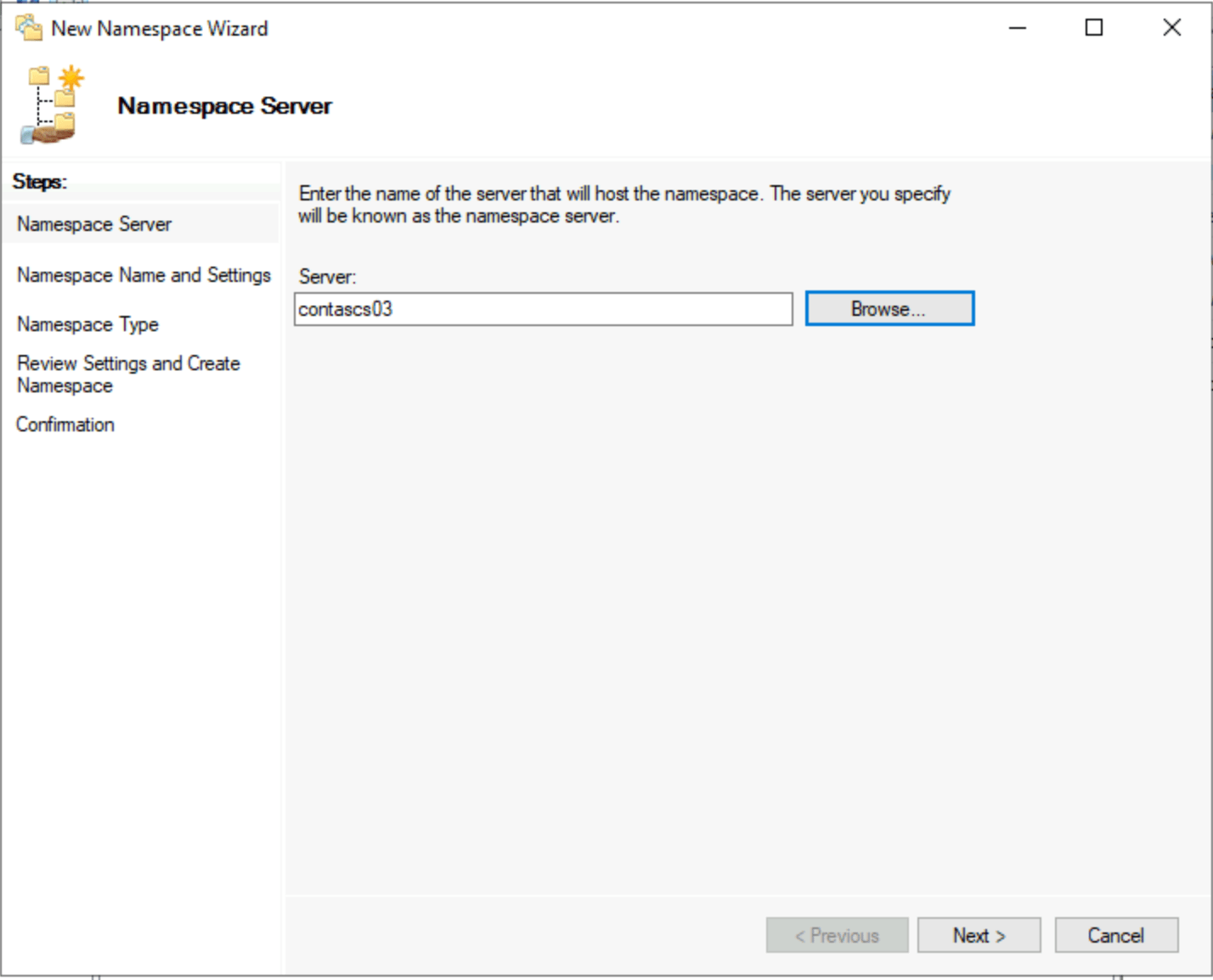Click the Namespace Server page heading
This screenshot has height=980, width=1213.
click(x=224, y=105)
